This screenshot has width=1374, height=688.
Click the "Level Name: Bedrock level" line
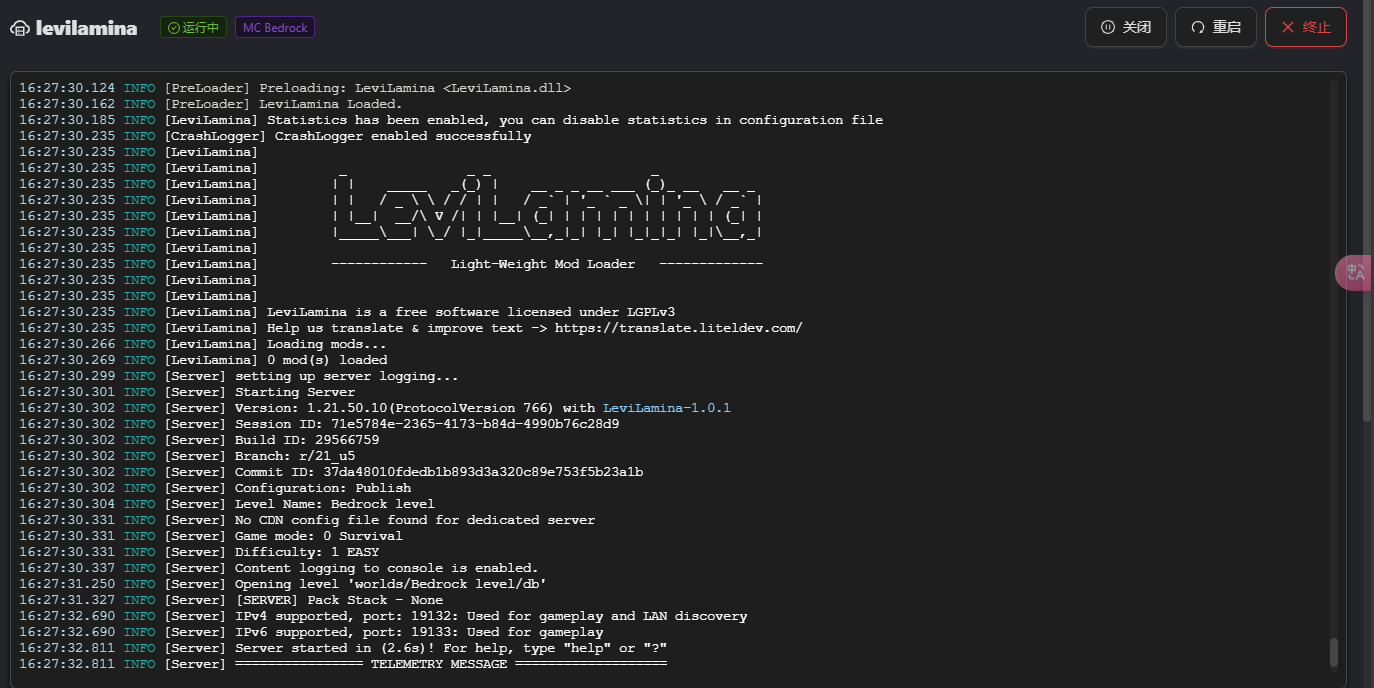click(227, 504)
